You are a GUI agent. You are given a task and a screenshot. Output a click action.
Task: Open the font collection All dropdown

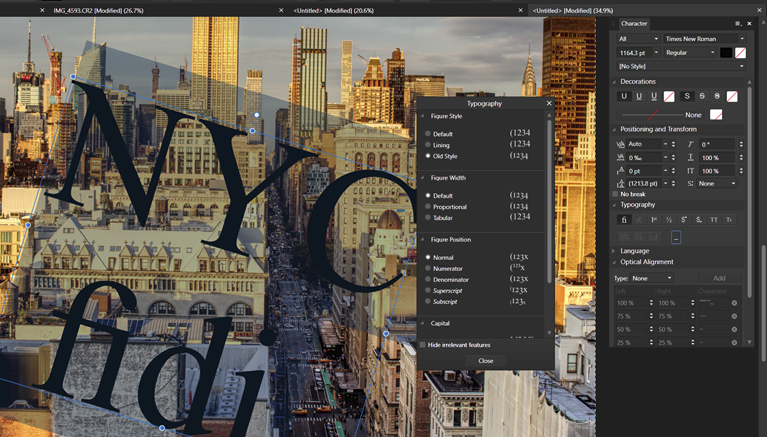(638, 39)
